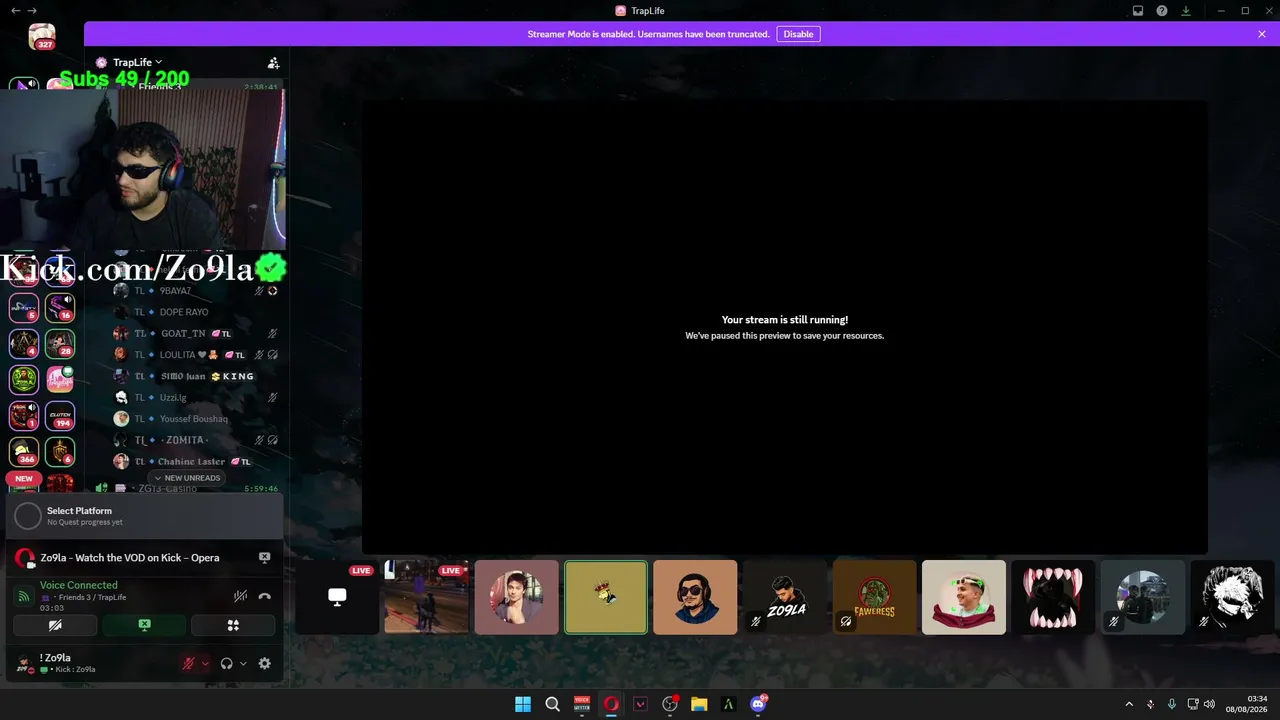Open the server icon with badge 16
The image size is (1280, 720).
60,307
